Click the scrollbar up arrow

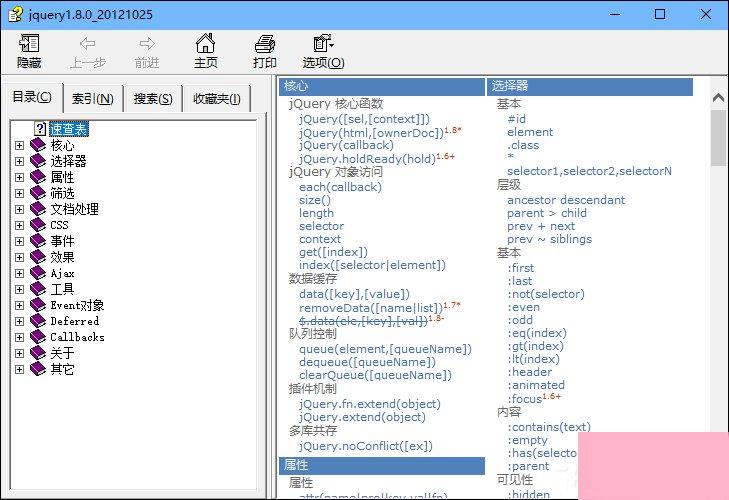[x=718, y=97]
